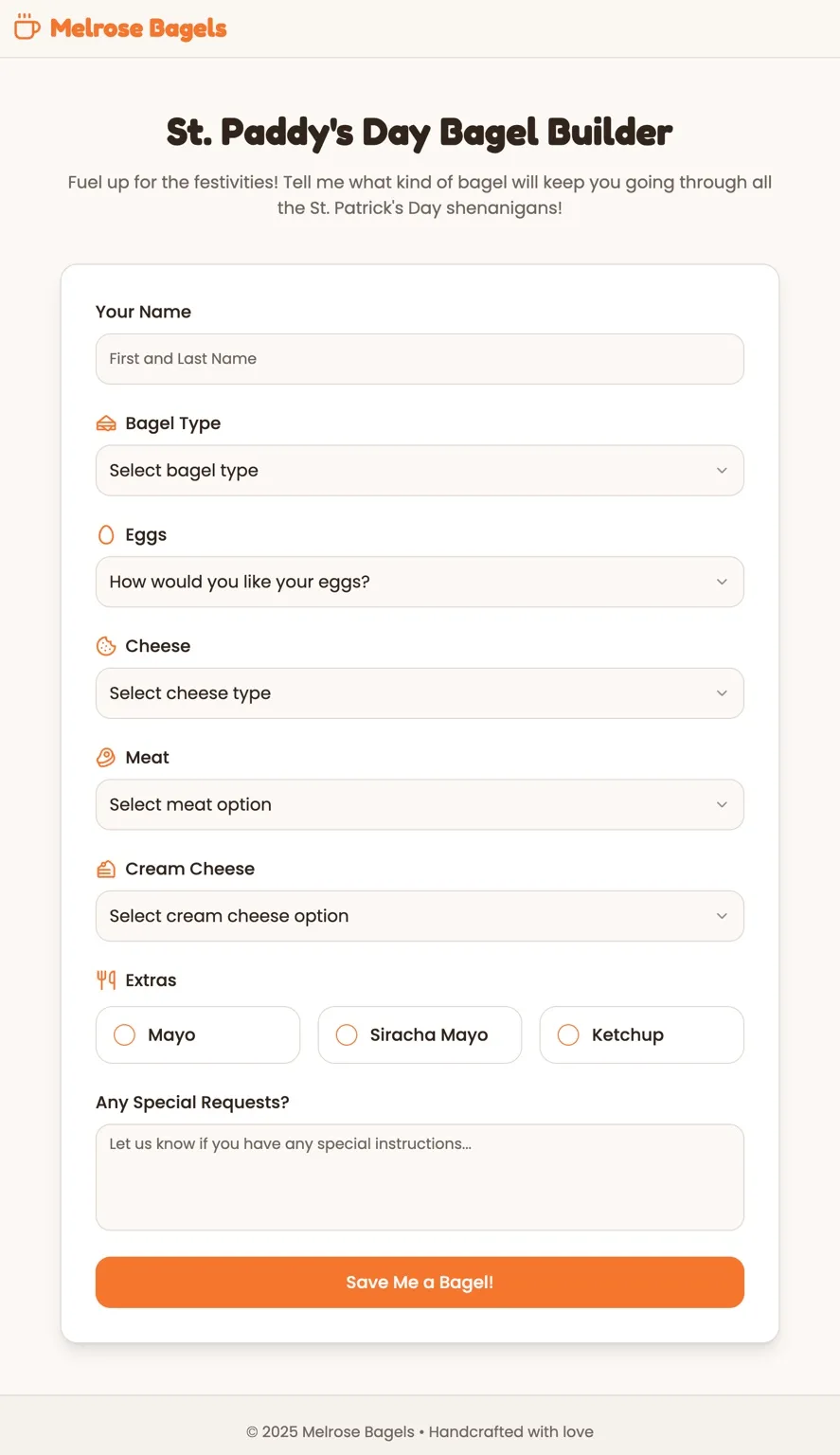Expand the Select meat option dropdown

[x=420, y=804]
